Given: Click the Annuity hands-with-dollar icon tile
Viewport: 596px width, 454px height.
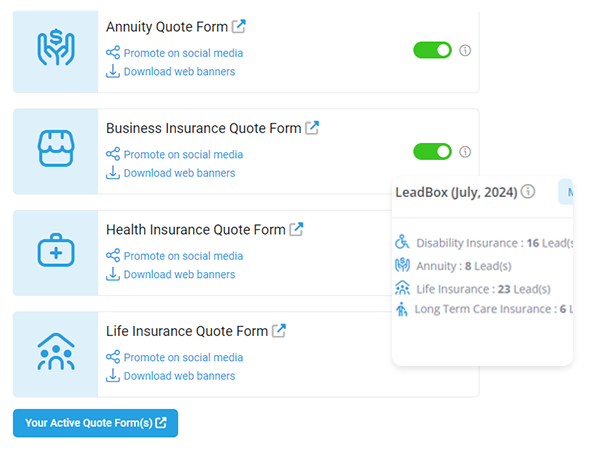Looking at the screenshot, I should [x=55, y=51].
